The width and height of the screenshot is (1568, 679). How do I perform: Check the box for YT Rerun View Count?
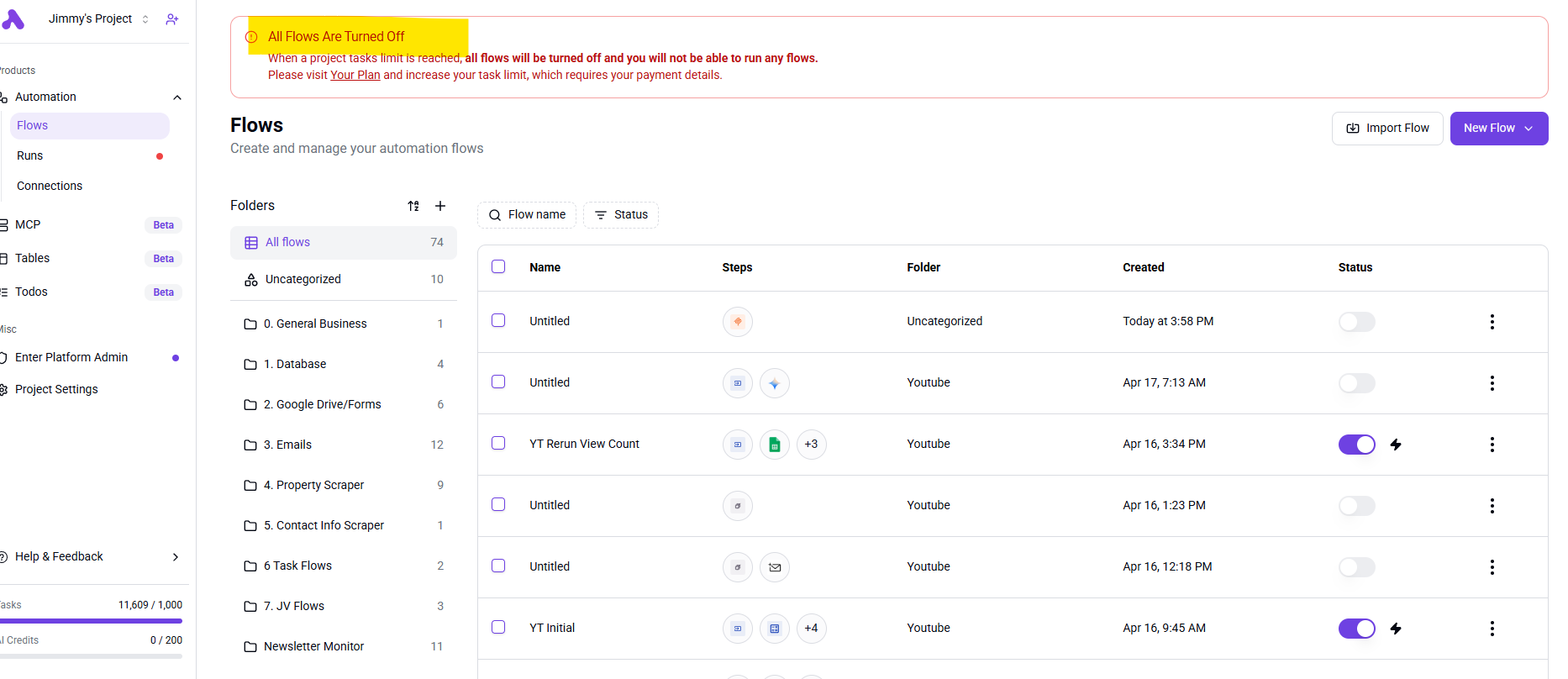pos(498,443)
